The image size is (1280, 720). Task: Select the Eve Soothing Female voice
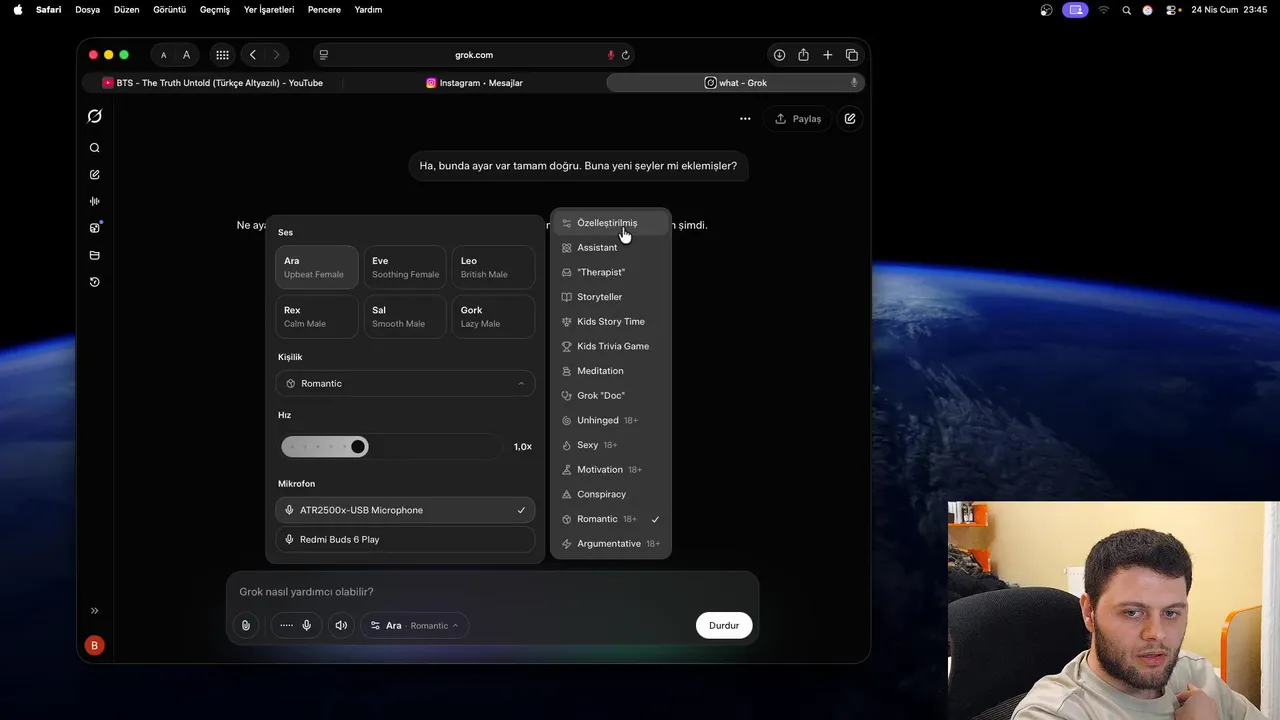click(x=405, y=267)
